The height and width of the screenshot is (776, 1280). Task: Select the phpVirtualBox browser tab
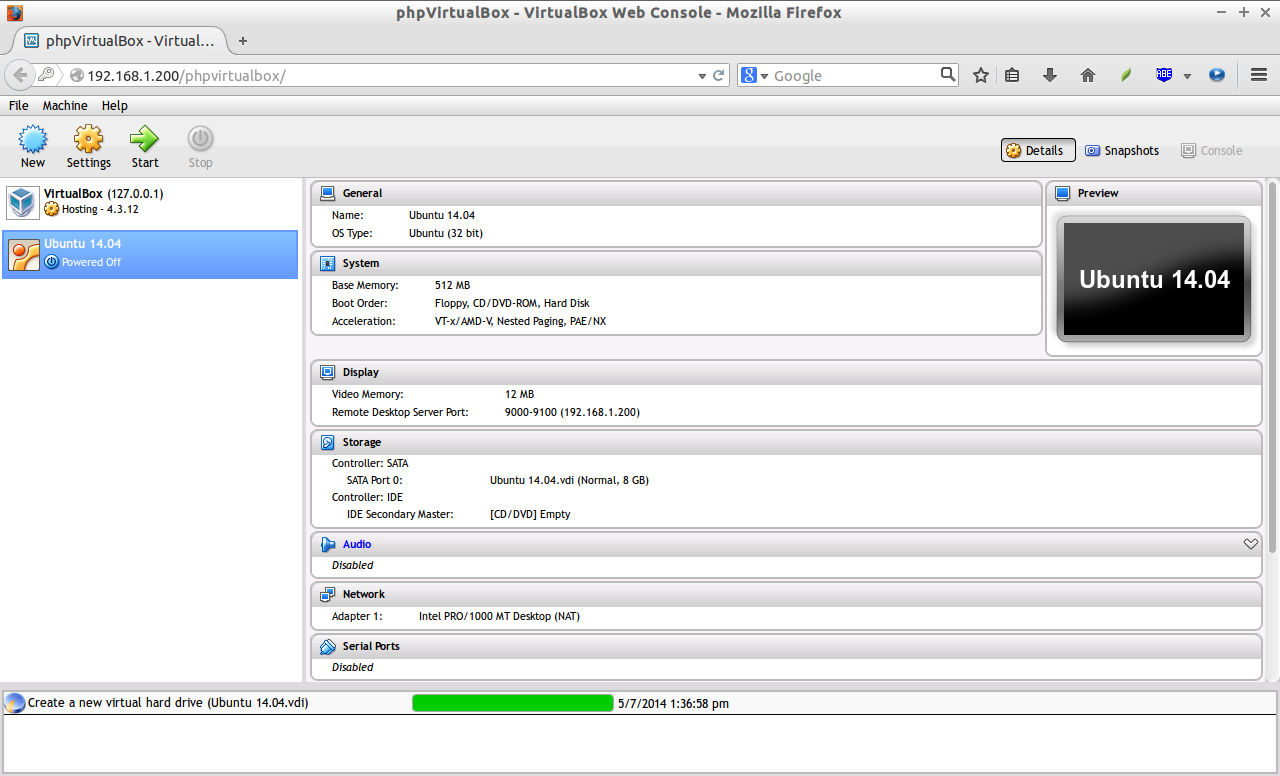pyautogui.click(x=120, y=41)
